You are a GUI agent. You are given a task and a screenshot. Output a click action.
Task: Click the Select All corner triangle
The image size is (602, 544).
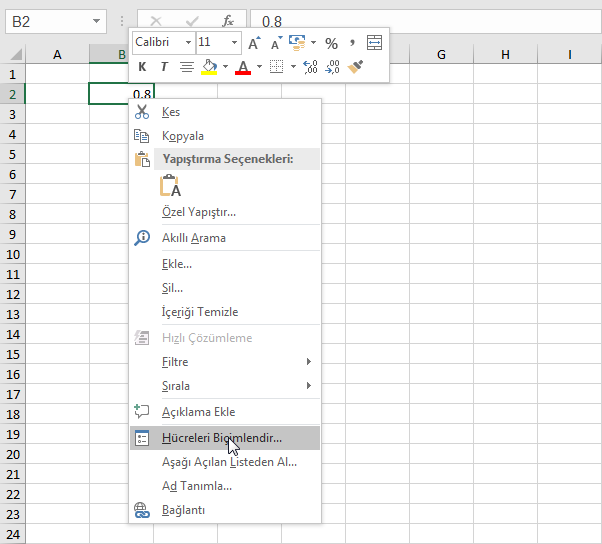click(16, 55)
